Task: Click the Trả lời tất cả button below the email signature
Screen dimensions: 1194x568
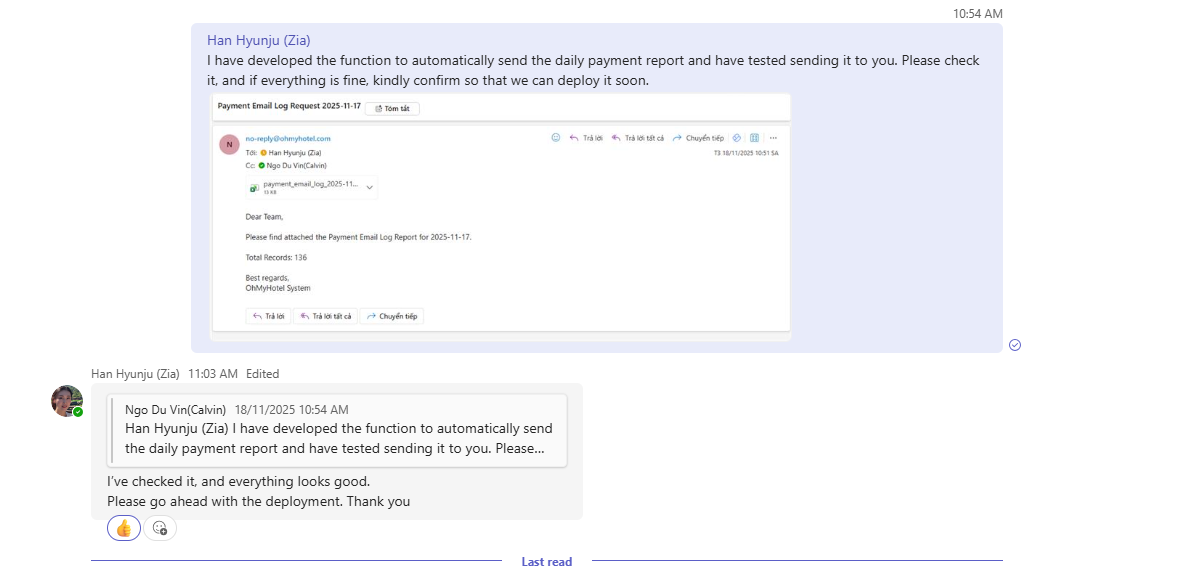Action: pyautogui.click(x=326, y=316)
